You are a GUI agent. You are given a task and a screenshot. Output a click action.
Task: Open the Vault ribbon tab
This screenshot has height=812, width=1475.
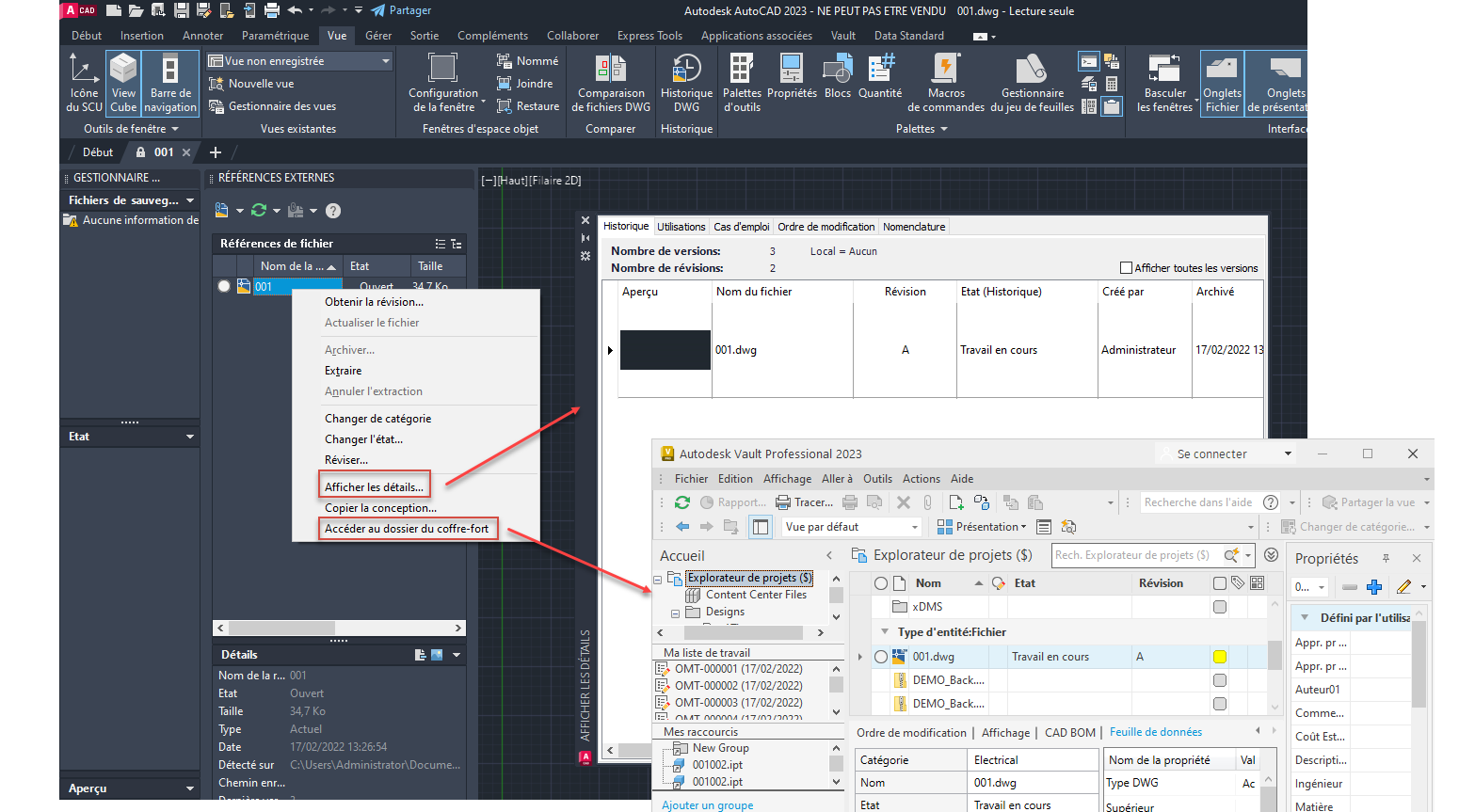[843, 36]
